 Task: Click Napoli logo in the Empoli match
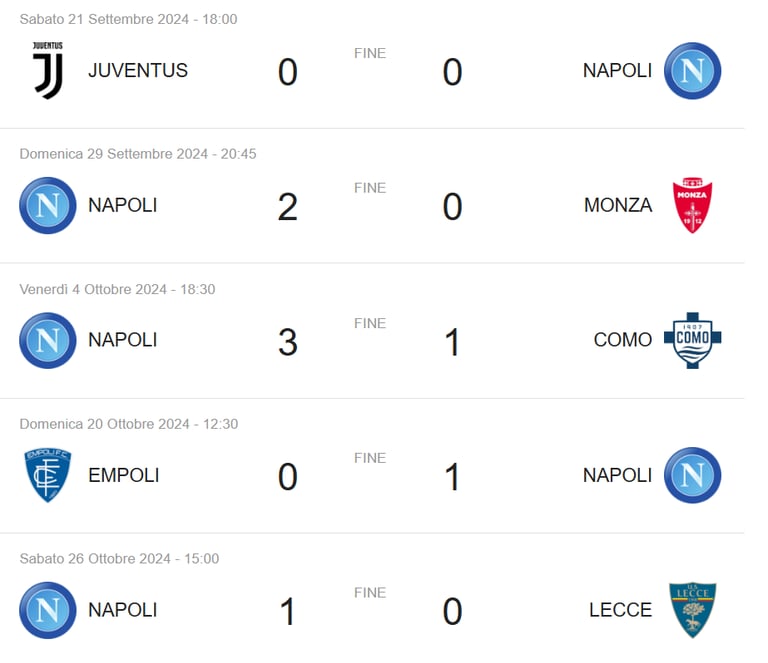(692, 475)
